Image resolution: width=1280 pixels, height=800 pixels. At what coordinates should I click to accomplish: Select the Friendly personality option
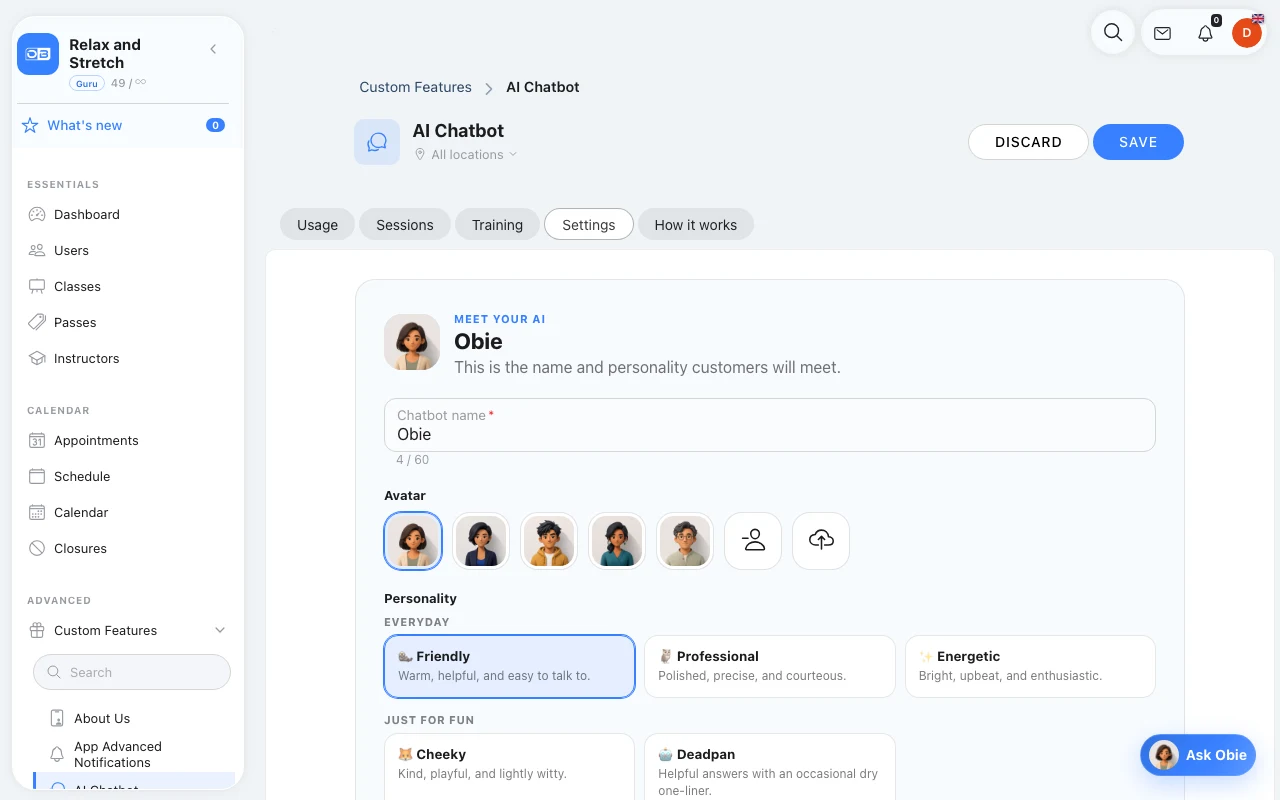coord(510,666)
